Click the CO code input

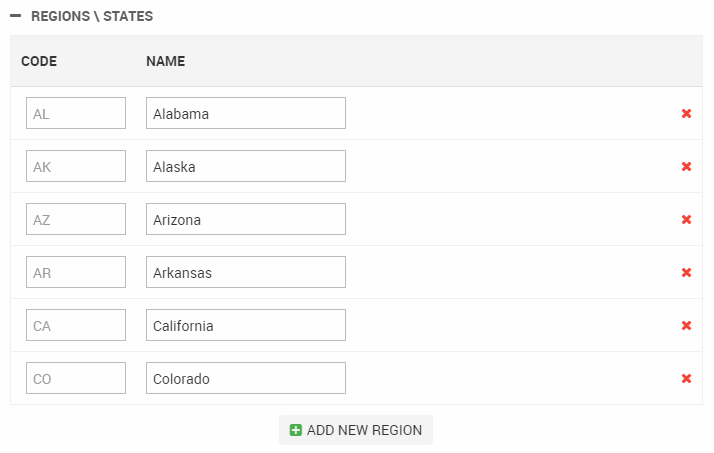tap(76, 379)
